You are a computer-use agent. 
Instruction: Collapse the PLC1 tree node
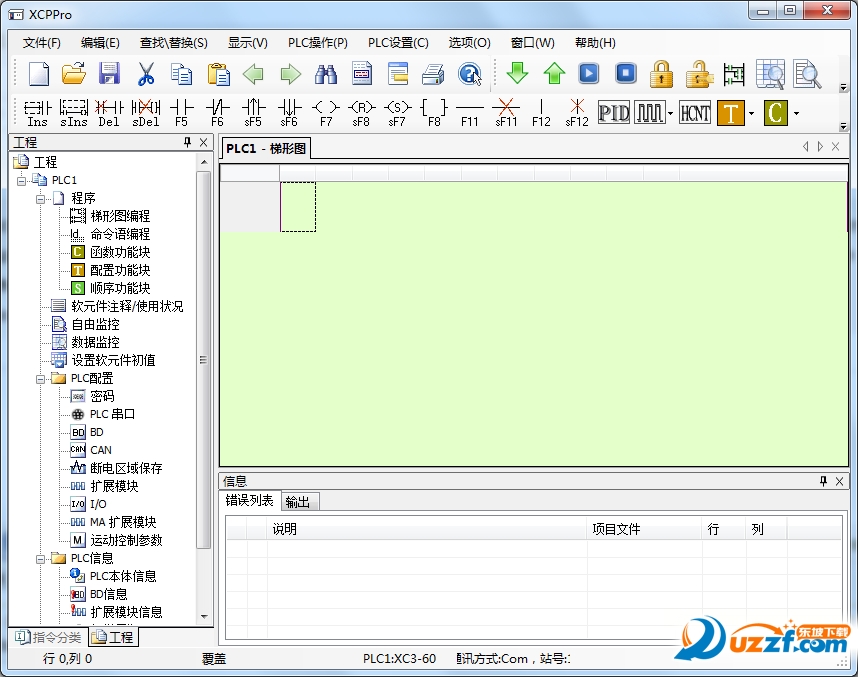(21, 180)
